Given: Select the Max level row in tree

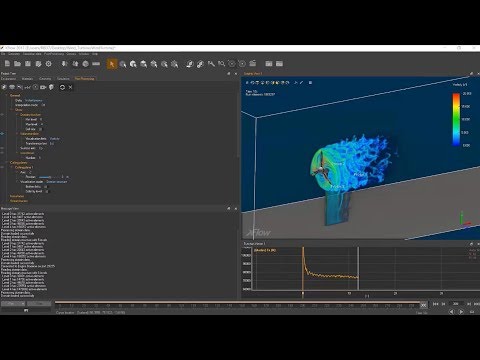Looking at the screenshot, I should click(x=34, y=124).
